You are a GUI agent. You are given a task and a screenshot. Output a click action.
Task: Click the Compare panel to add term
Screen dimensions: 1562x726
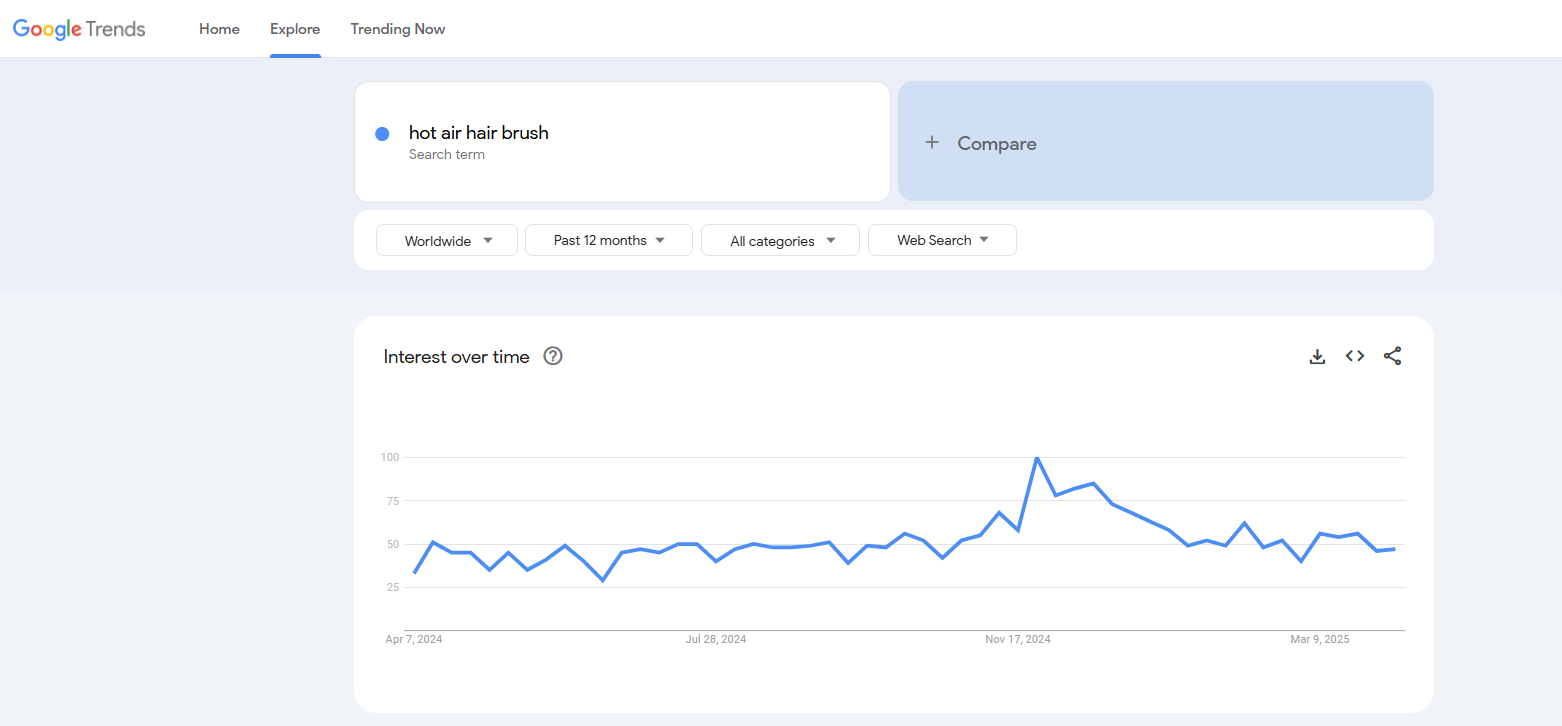(1165, 141)
